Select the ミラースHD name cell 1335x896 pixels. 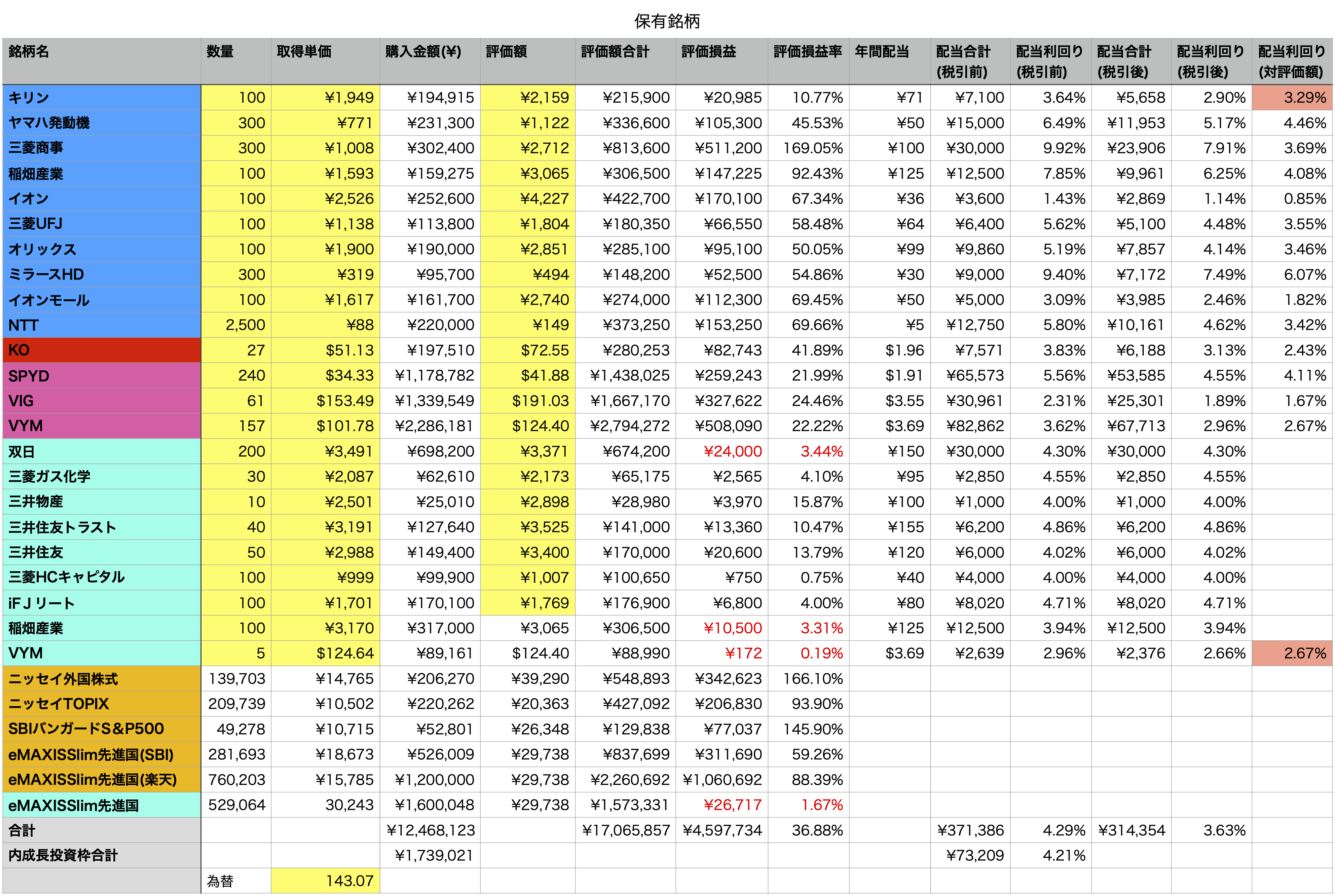coord(102,274)
